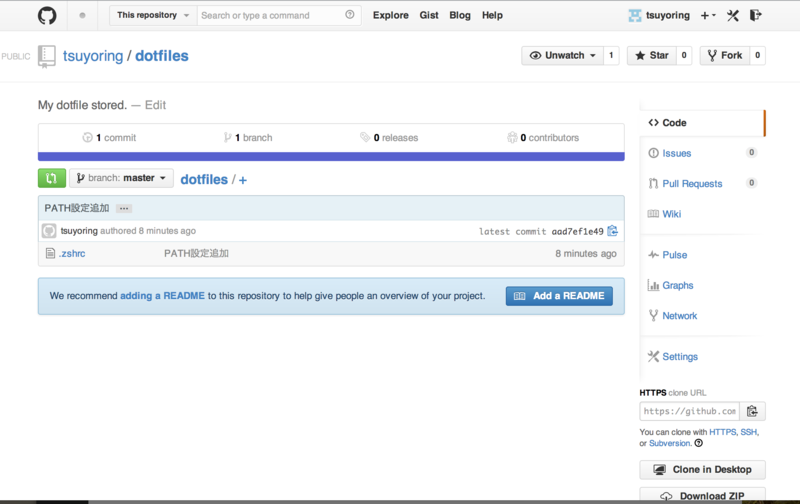The width and height of the screenshot is (800, 504).
Task: Open clone URL help icon
Action: tap(698, 443)
